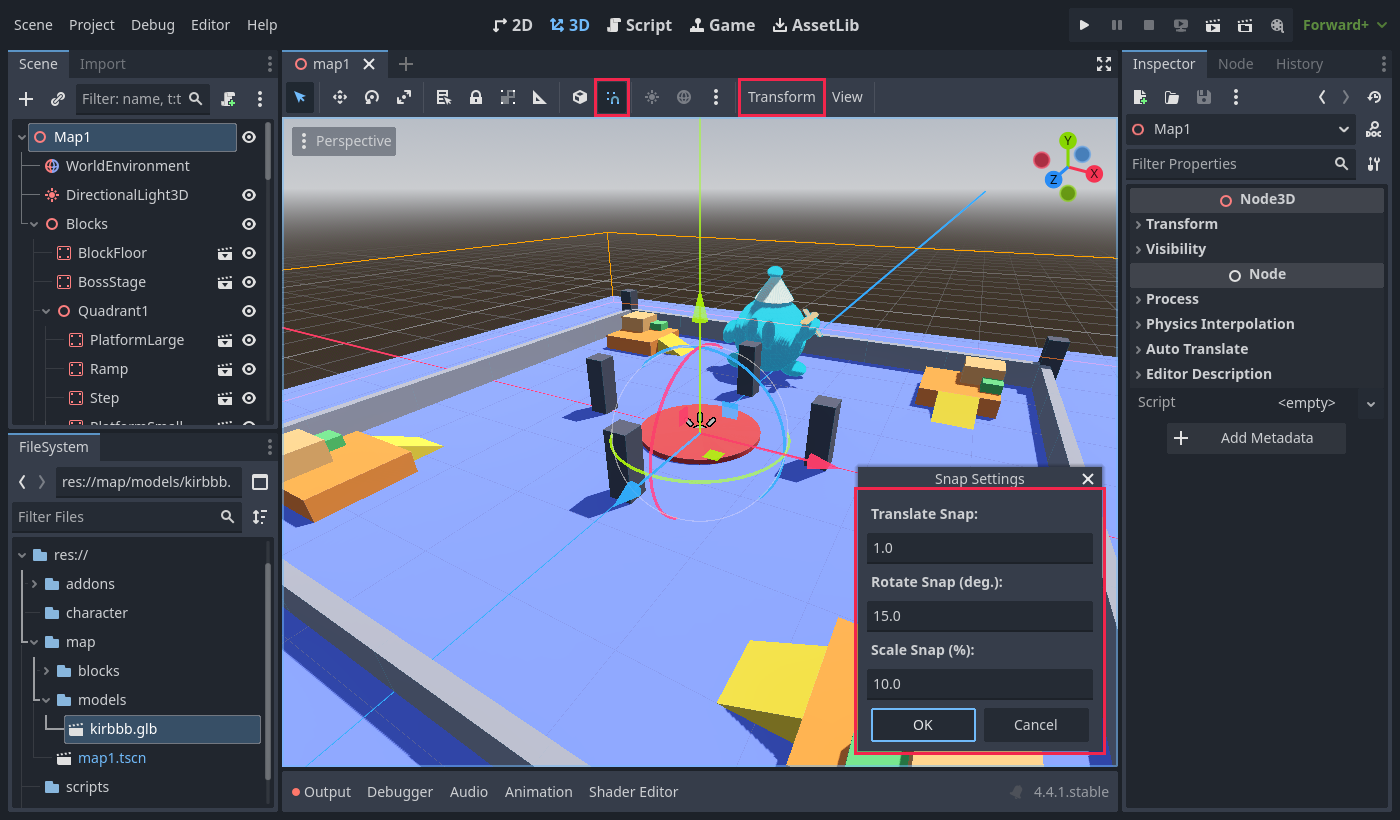
Task: Open the Forward+ renderer dropdown
Action: click(1343, 25)
